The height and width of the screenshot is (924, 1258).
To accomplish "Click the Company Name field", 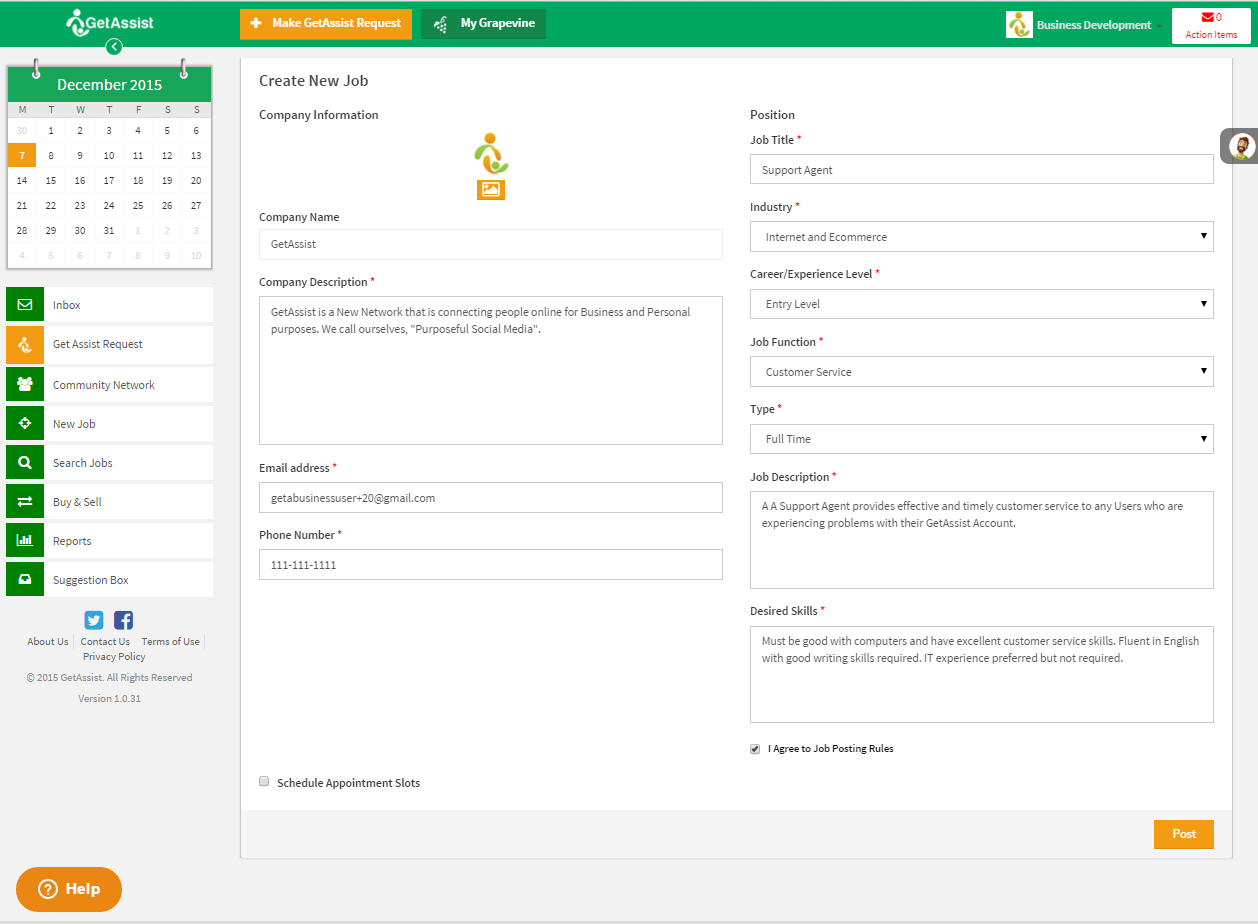I will point(491,244).
